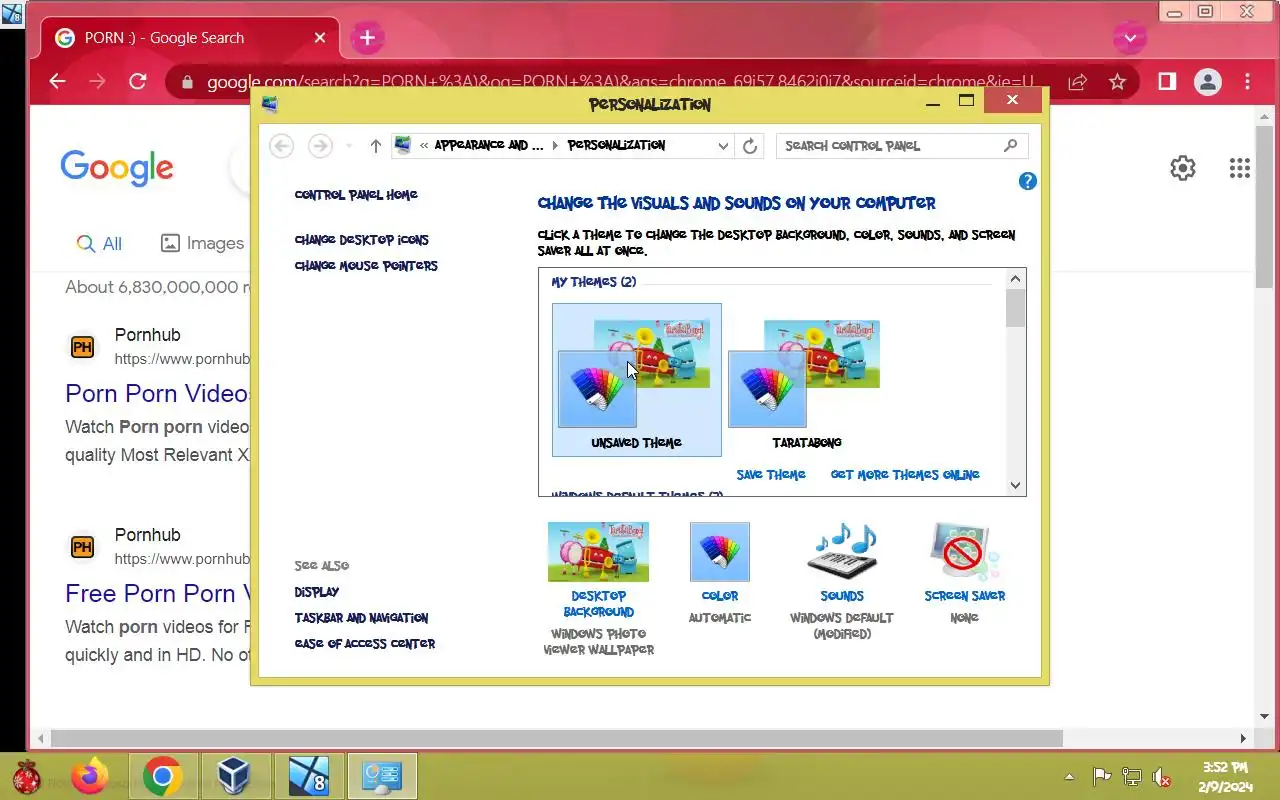
Task: Click the themes list scrollbar thumb
Action: click(1016, 309)
